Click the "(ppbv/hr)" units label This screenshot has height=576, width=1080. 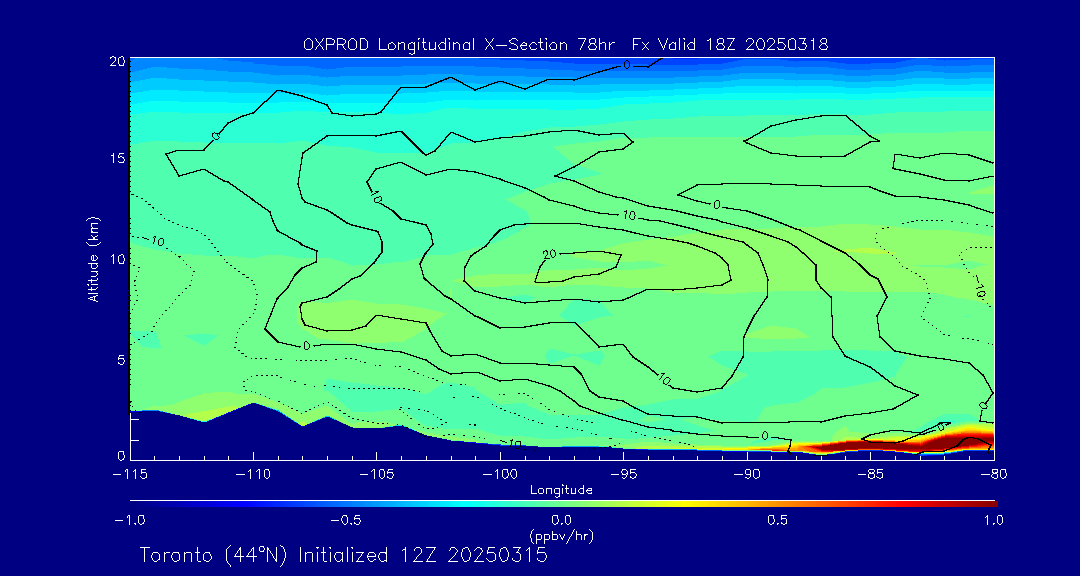click(561, 535)
